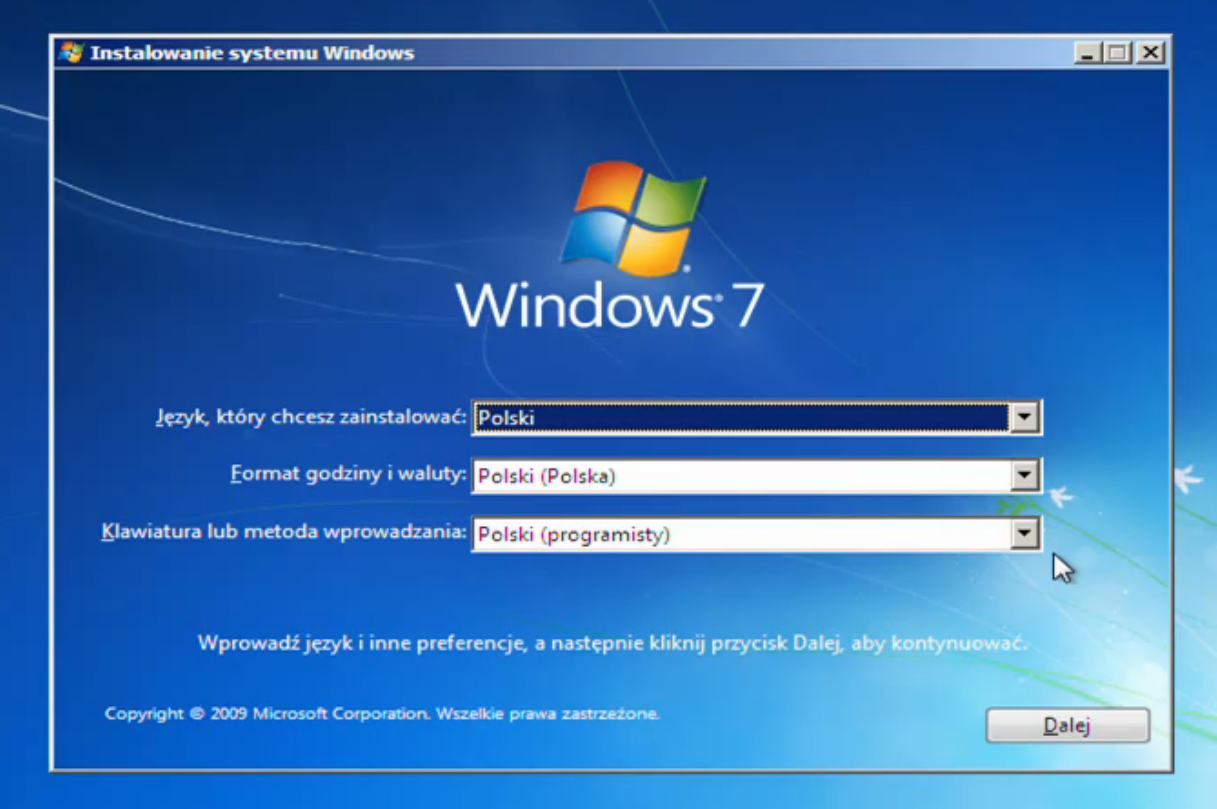
Task: Click label 'Klawiatura lub metoda wprowadzania:'
Action: (285, 532)
